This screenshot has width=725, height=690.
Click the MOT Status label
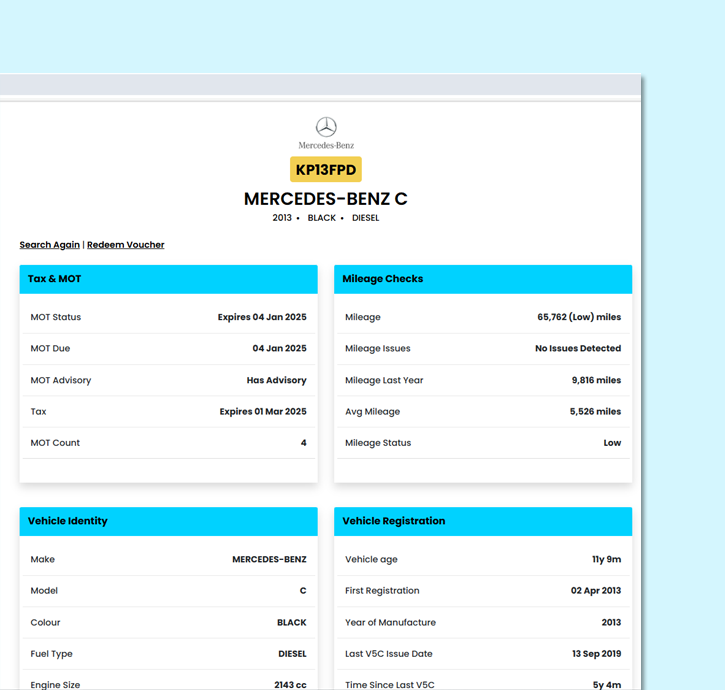click(x=55, y=317)
